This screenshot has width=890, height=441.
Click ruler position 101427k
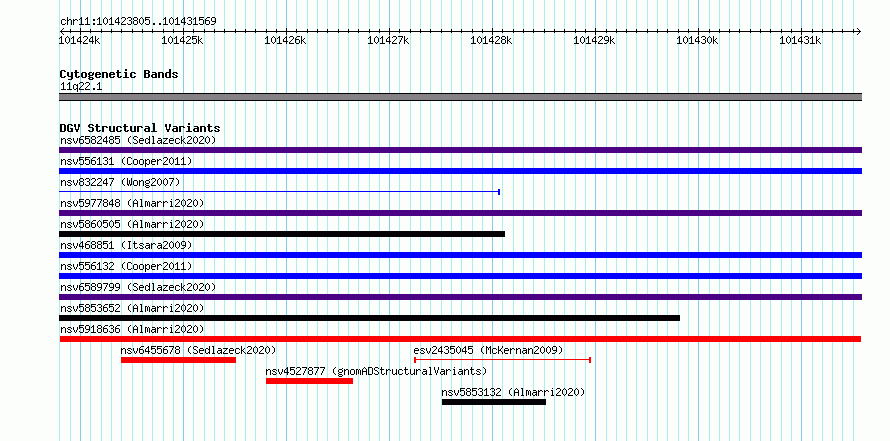pos(389,40)
